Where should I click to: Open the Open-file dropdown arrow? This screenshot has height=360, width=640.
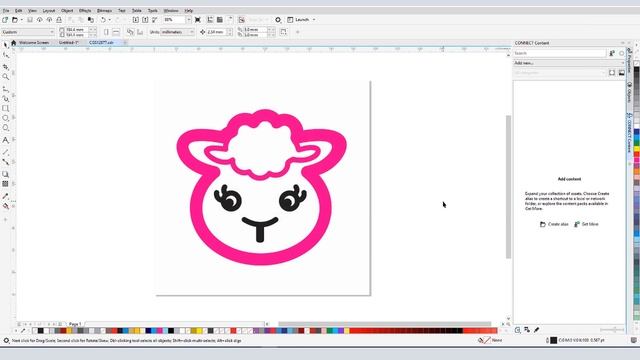tap(21, 20)
